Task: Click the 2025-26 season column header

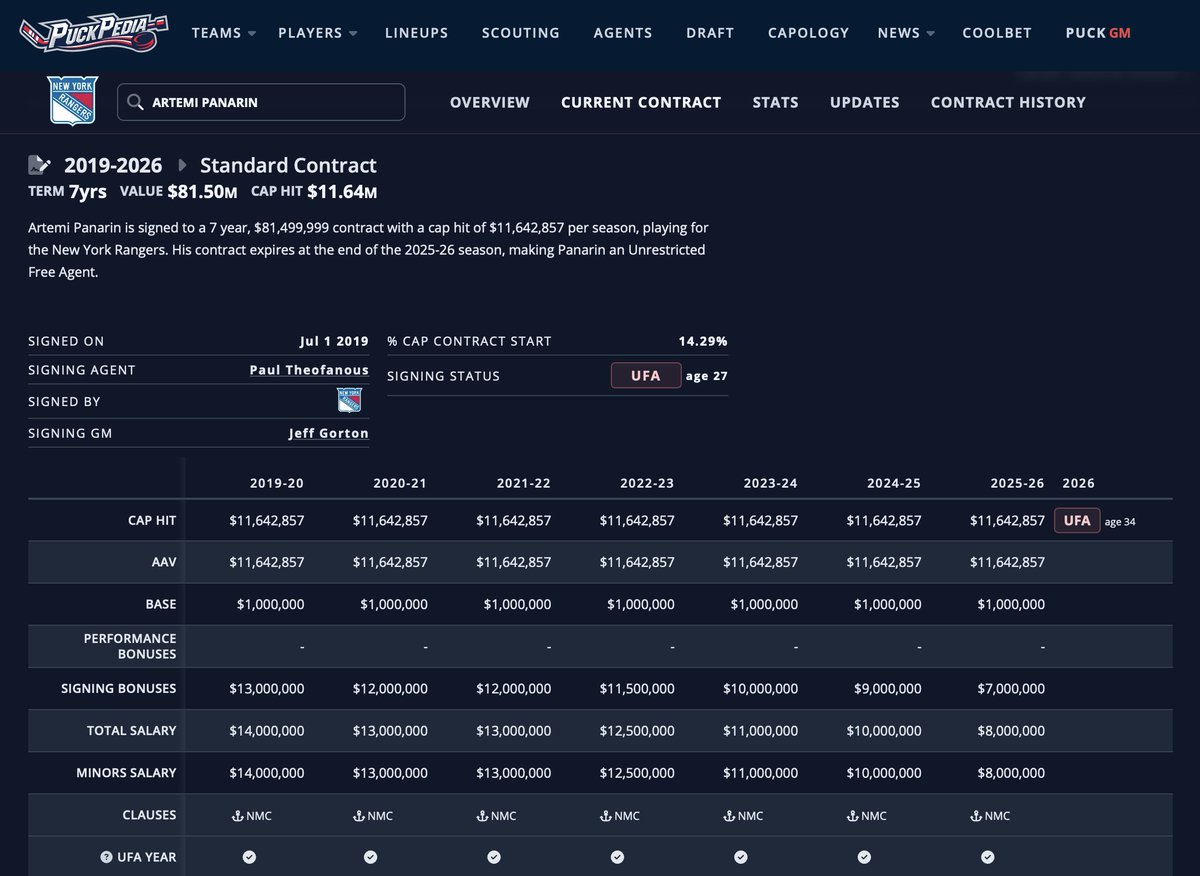Action: click(1017, 483)
